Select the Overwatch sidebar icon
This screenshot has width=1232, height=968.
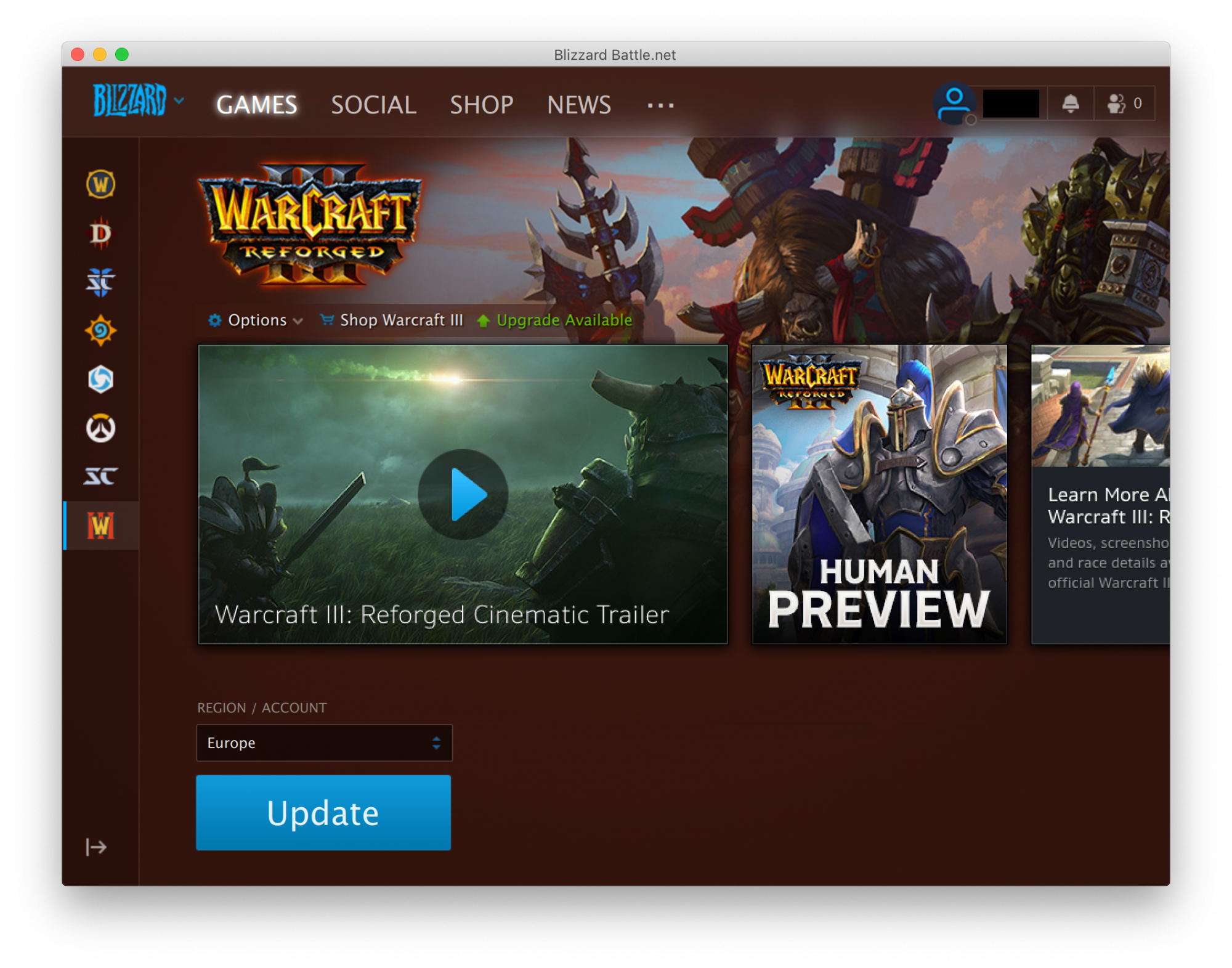click(100, 428)
